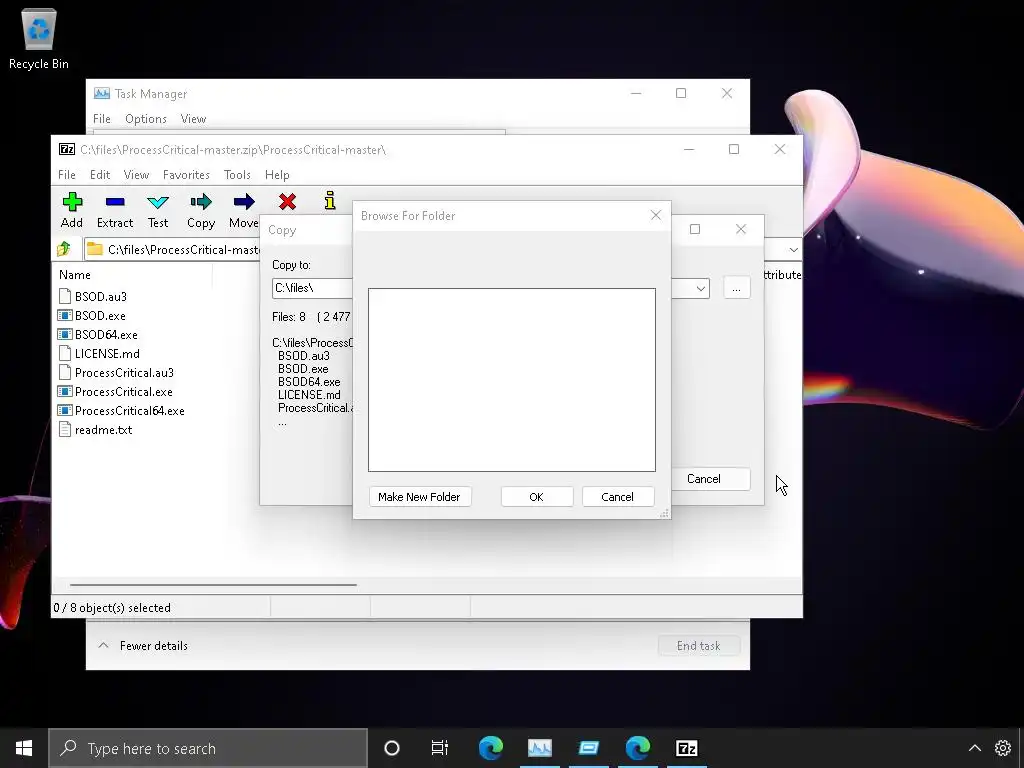Open the Help menu in 7-Zip
1024x768 pixels.
(277, 174)
